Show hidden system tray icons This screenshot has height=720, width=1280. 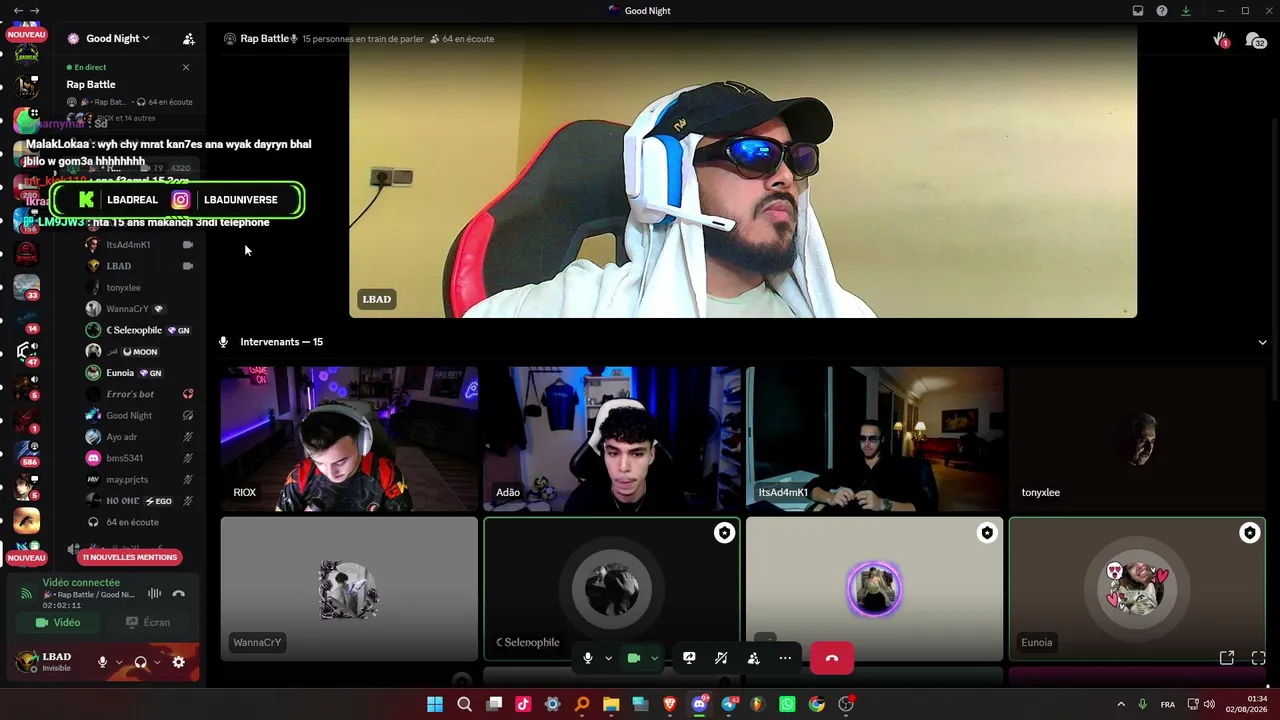point(1121,704)
